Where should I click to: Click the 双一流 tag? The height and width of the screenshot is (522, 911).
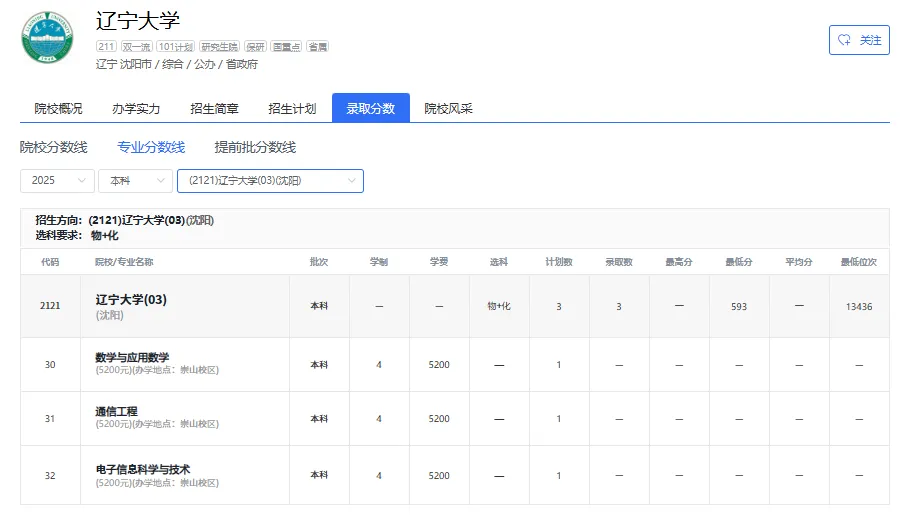pyautogui.click(x=137, y=47)
